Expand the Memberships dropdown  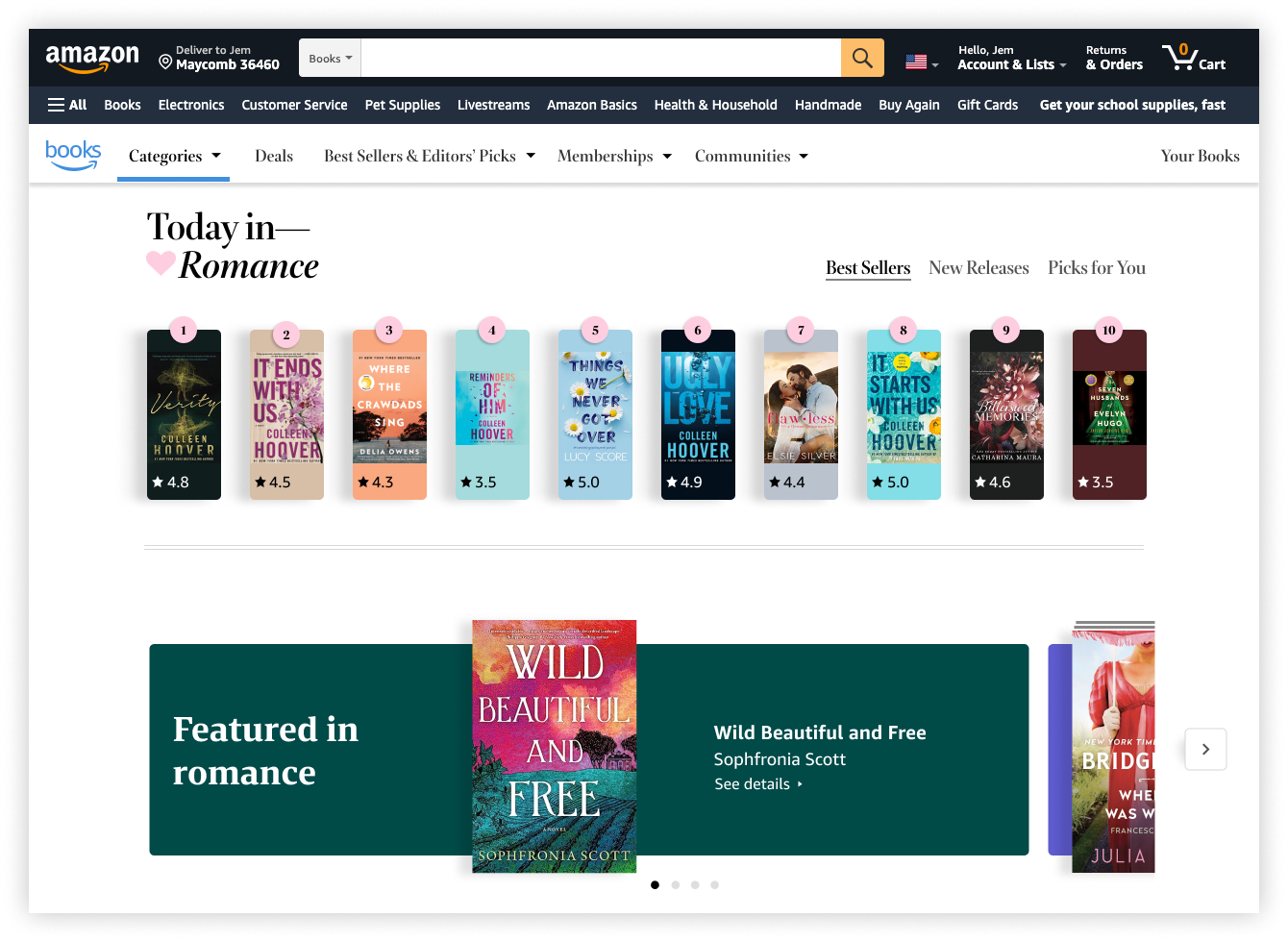[614, 156]
